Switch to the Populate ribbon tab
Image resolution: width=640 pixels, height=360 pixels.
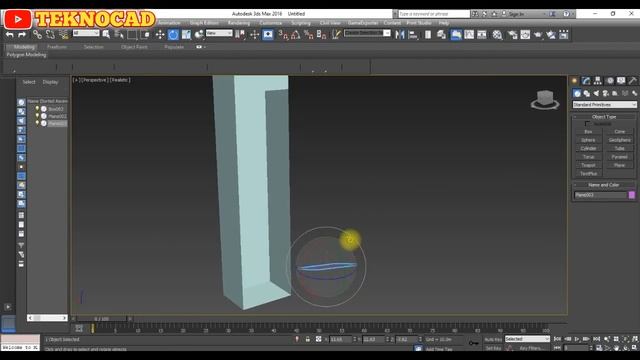coord(174,47)
